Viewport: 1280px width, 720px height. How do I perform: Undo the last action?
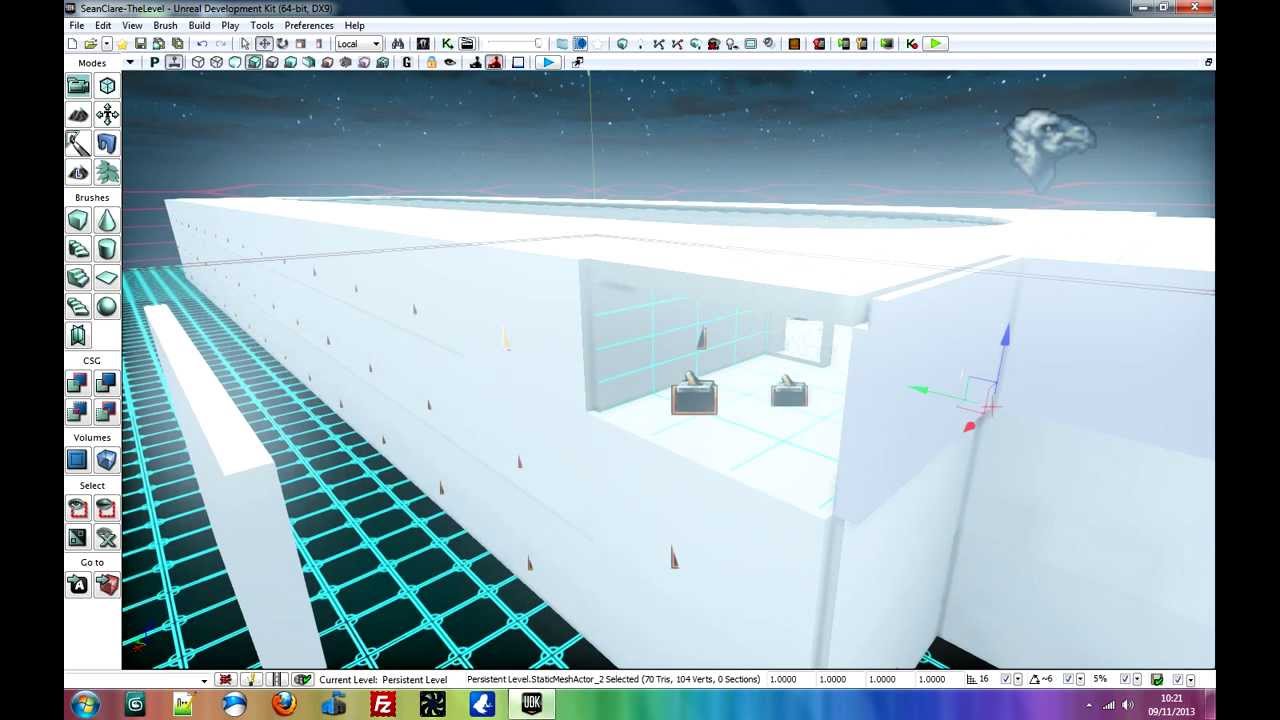pos(202,44)
